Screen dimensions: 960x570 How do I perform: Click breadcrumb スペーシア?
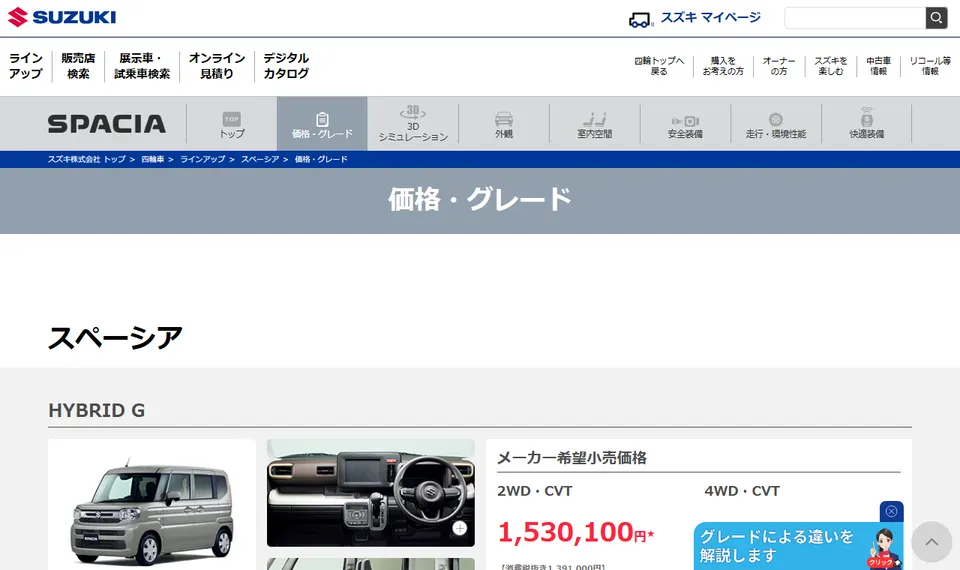coord(260,159)
